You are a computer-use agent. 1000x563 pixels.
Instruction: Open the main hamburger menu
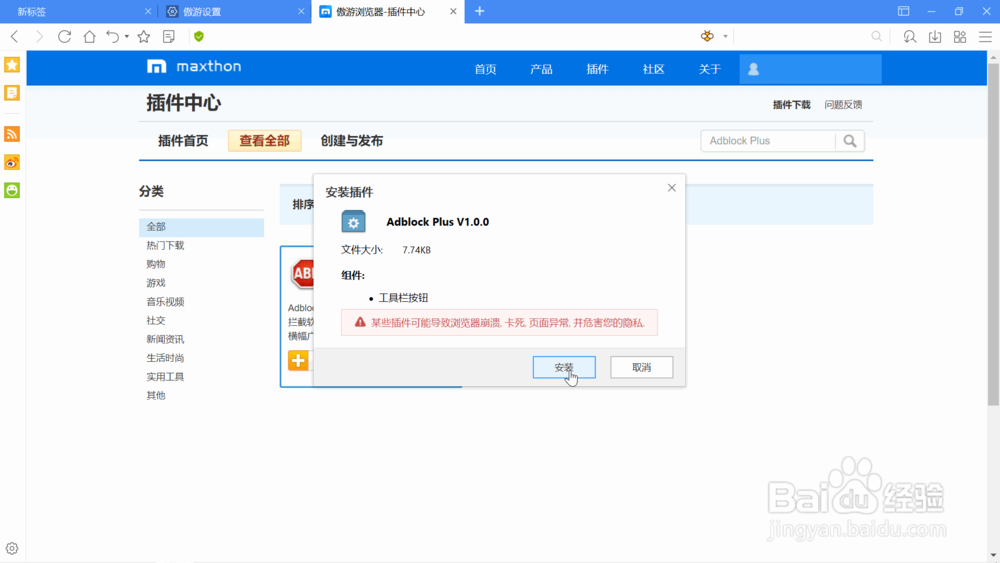[x=985, y=36]
